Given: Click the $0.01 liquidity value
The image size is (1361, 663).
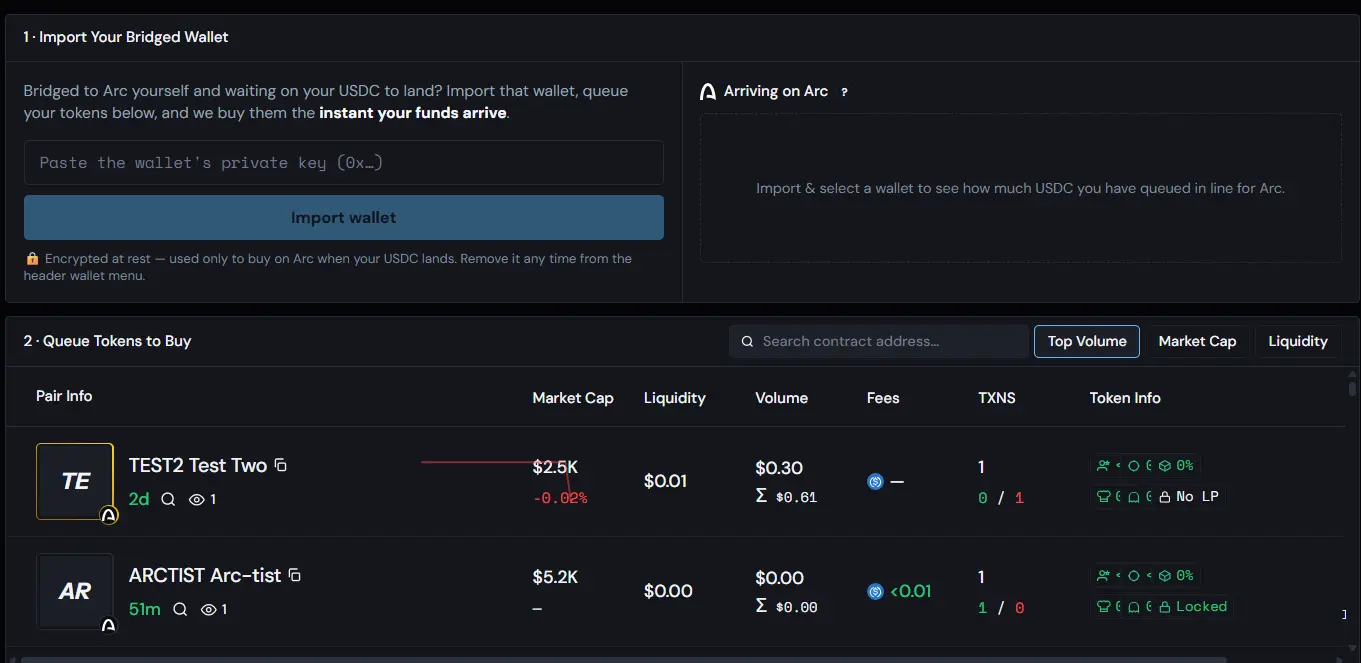Looking at the screenshot, I should pyautogui.click(x=665, y=481).
